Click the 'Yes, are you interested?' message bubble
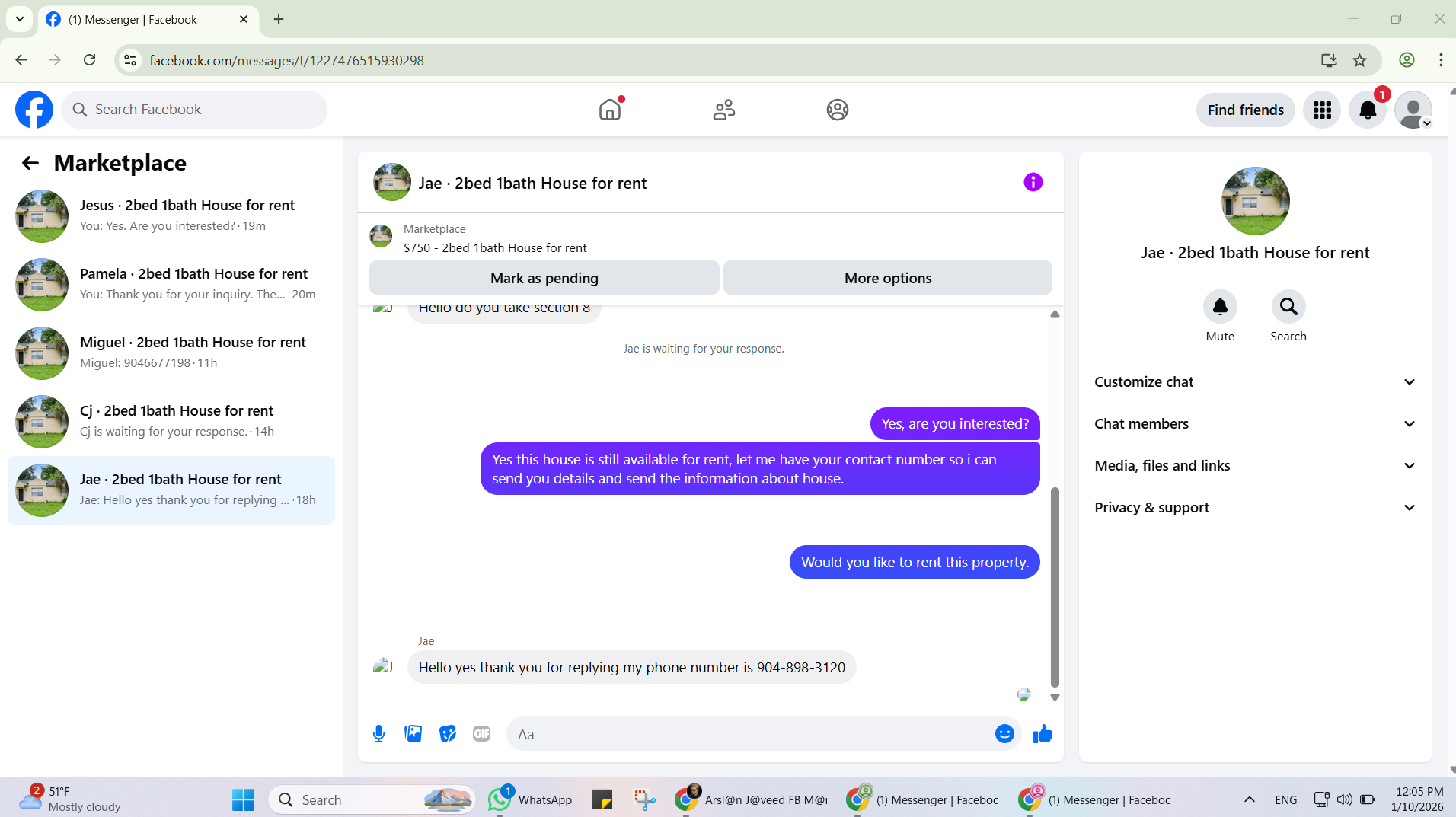Viewport: 1456px width, 817px height. 955,424
